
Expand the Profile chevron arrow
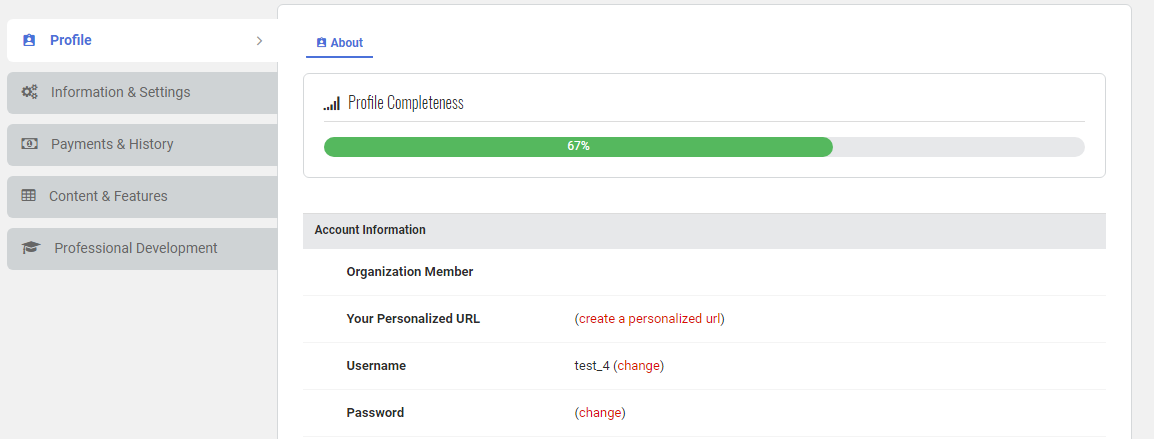point(259,41)
